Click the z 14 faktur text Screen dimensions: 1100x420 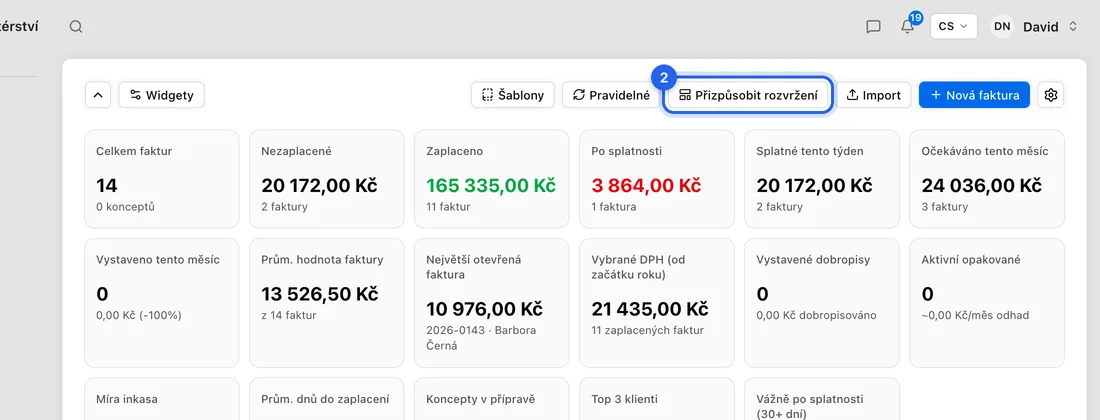pos(288,315)
